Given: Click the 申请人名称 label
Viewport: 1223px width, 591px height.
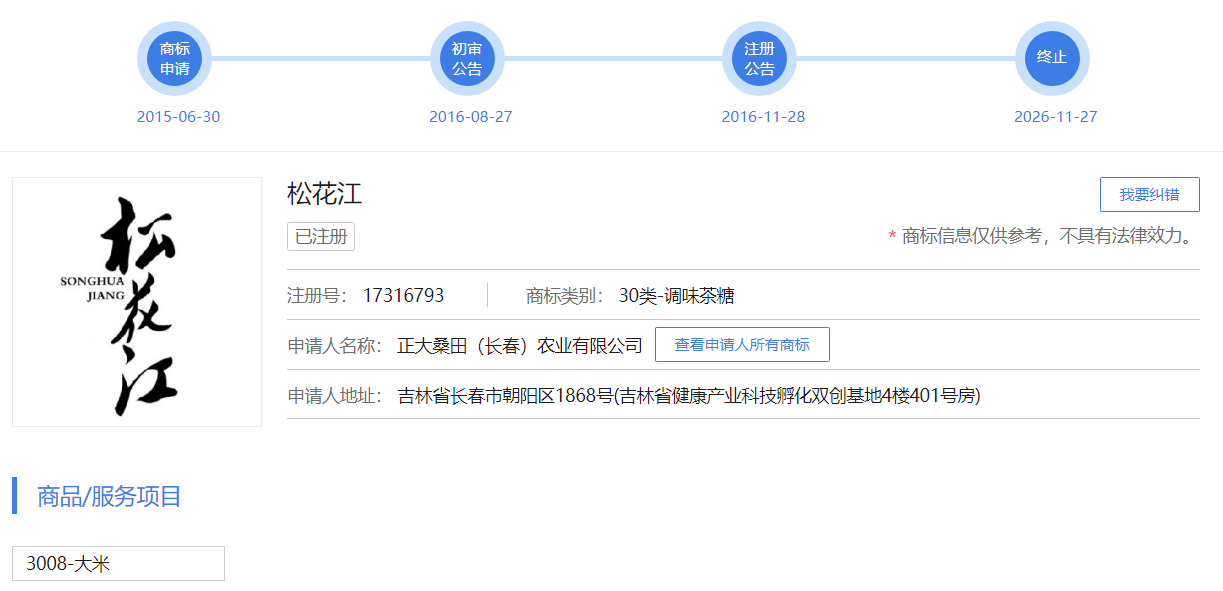Looking at the screenshot, I should [x=335, y=346].
